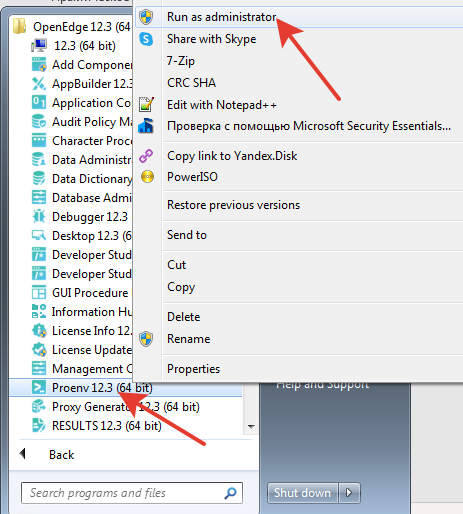Click the magnifier search icon
This screenshot has width=463, height=514.
coord(230,493)
